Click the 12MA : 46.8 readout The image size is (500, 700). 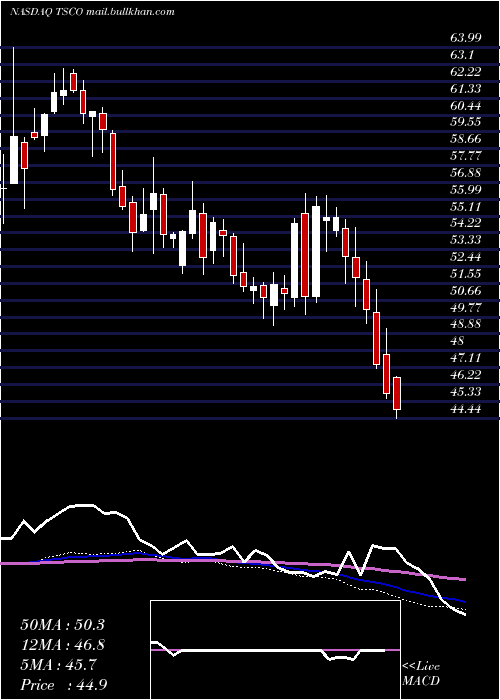click(62, 645)
